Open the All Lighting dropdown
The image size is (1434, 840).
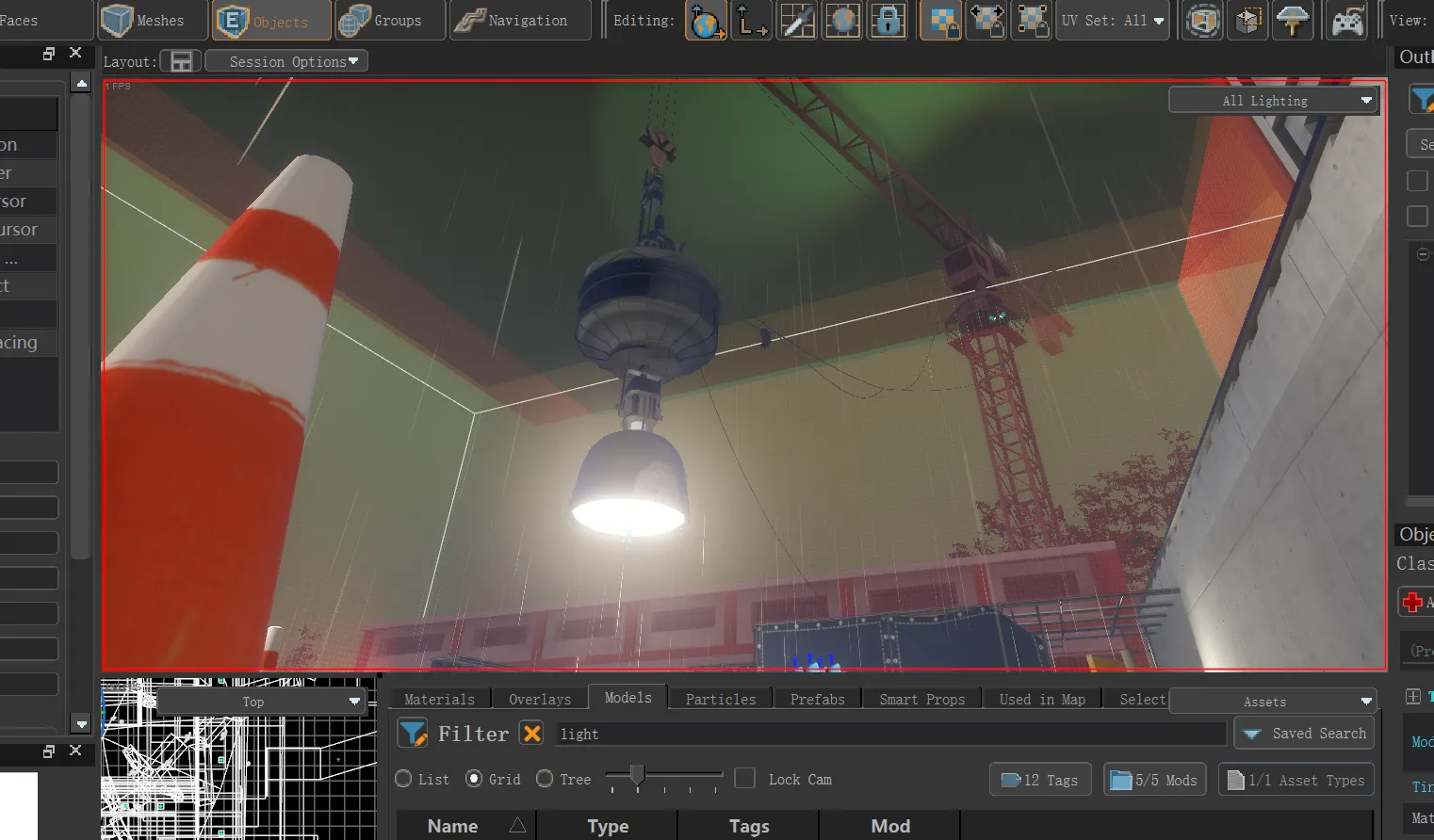tap(1274, 100)
